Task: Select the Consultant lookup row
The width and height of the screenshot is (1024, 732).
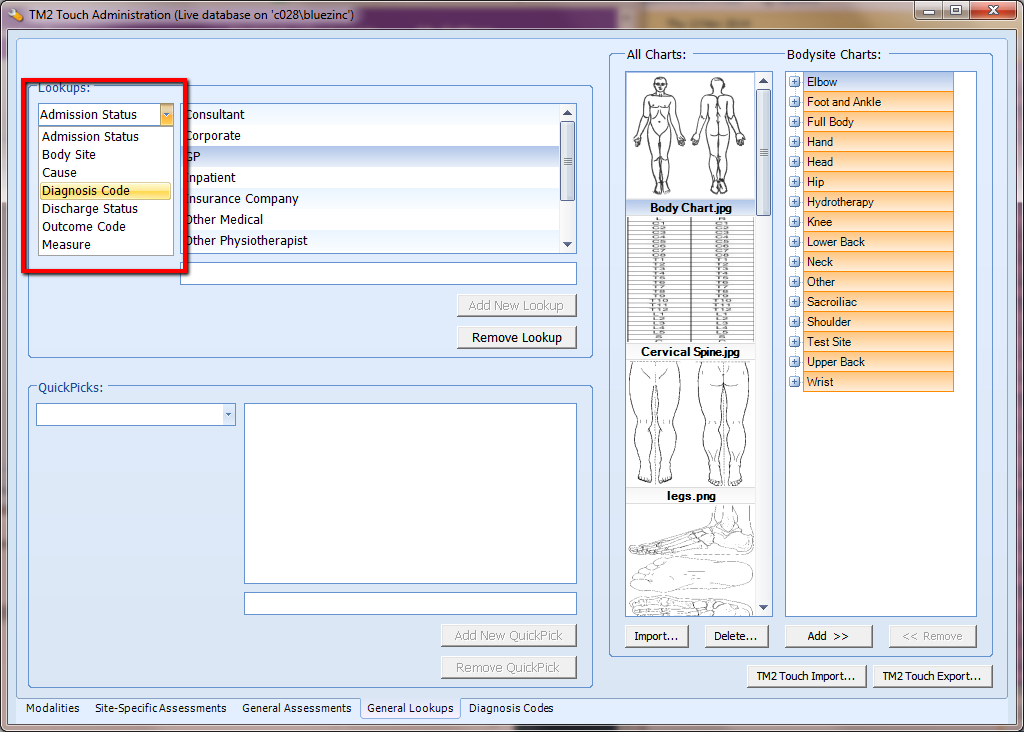Action: coord(370,114)
